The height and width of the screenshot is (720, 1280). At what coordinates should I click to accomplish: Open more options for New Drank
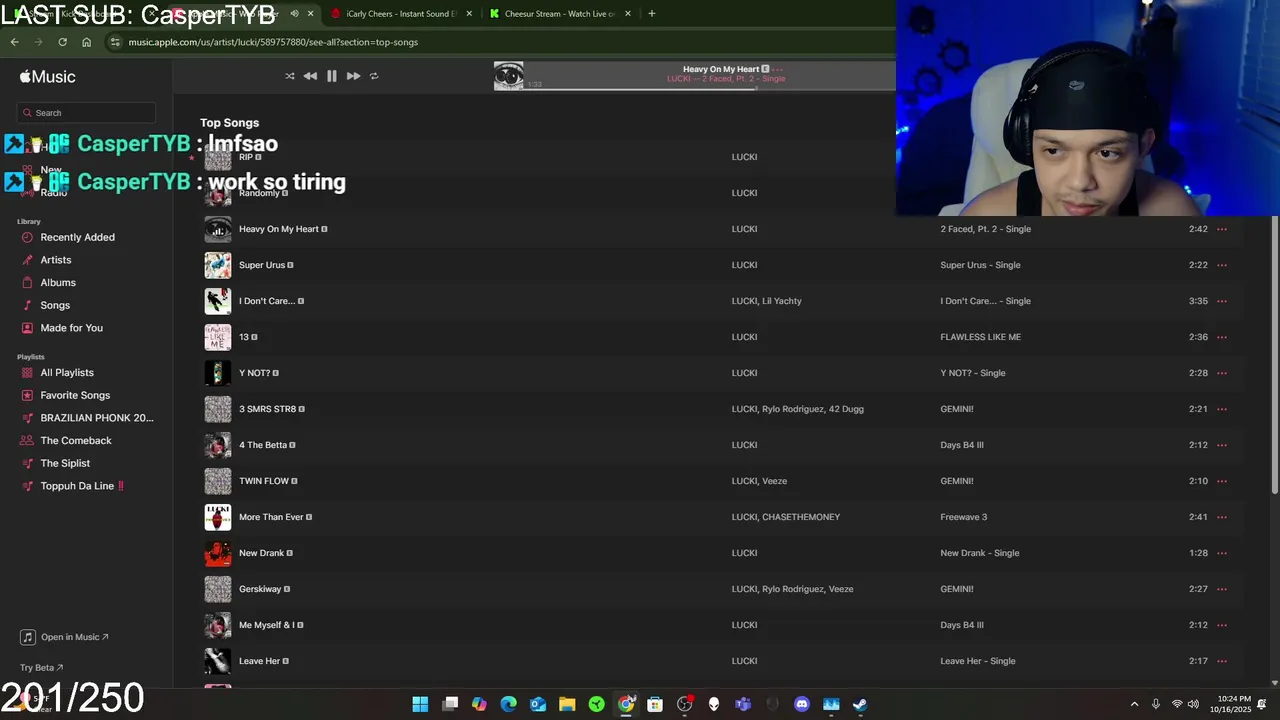pyautogui.click(x=1222, y=553)
